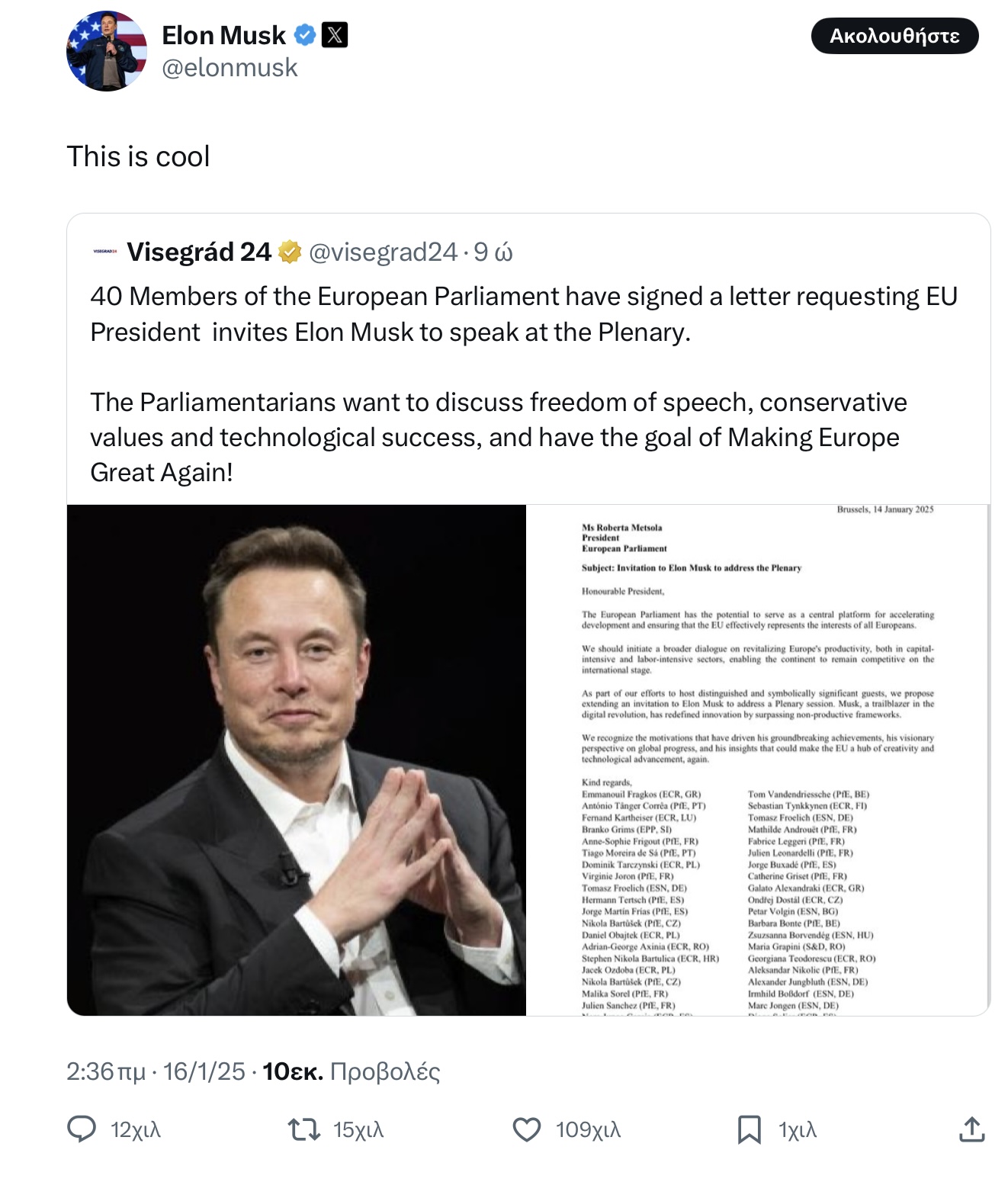Open Elon Musk's profile avatar
This screenshot has height=1182, width=1008.
tap(107, 51)
